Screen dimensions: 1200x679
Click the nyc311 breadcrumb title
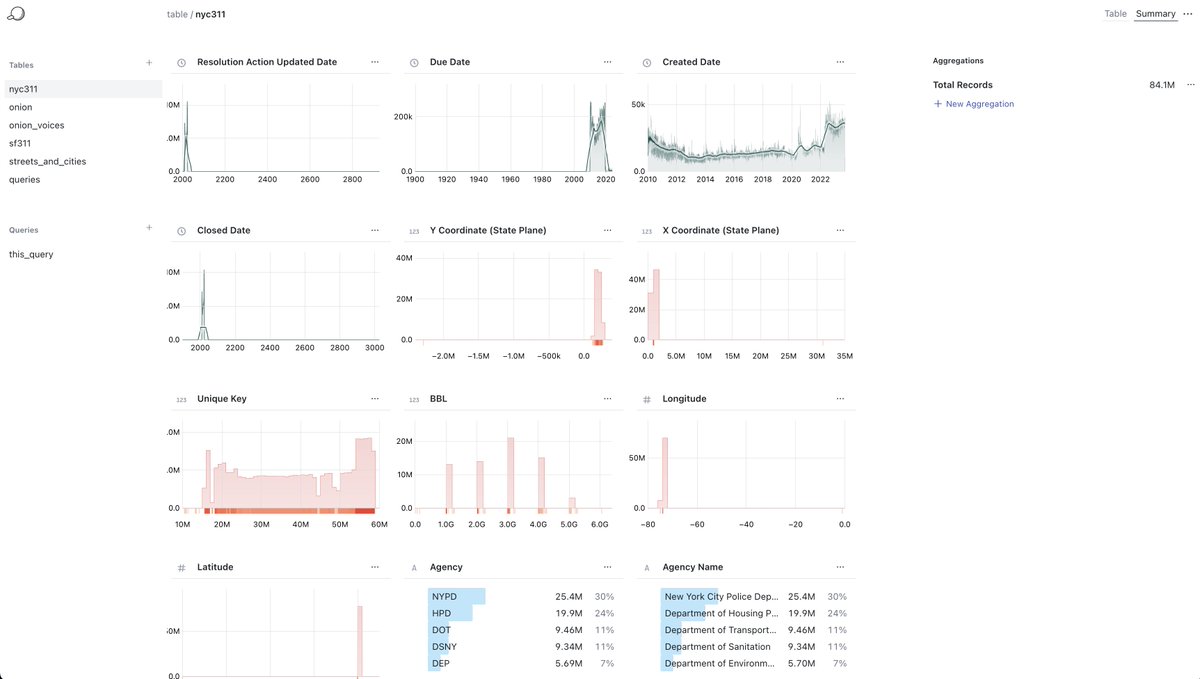coord(210,15)
